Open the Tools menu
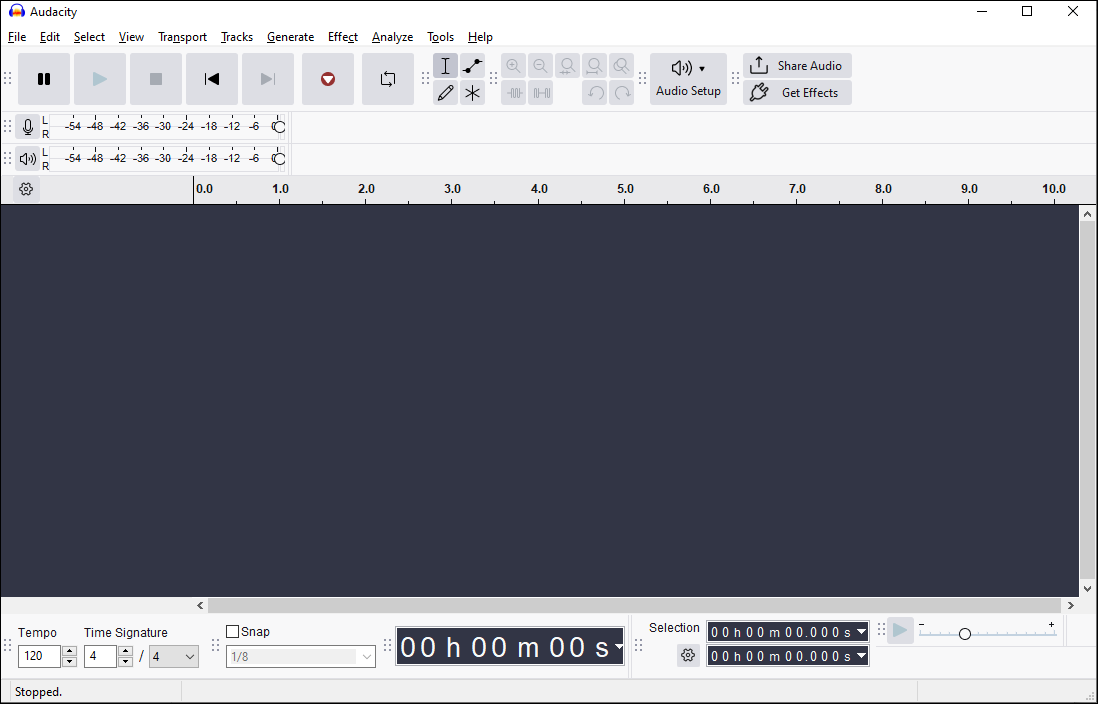Screen dimensions: 1098x704 click(x=440, y=37)
